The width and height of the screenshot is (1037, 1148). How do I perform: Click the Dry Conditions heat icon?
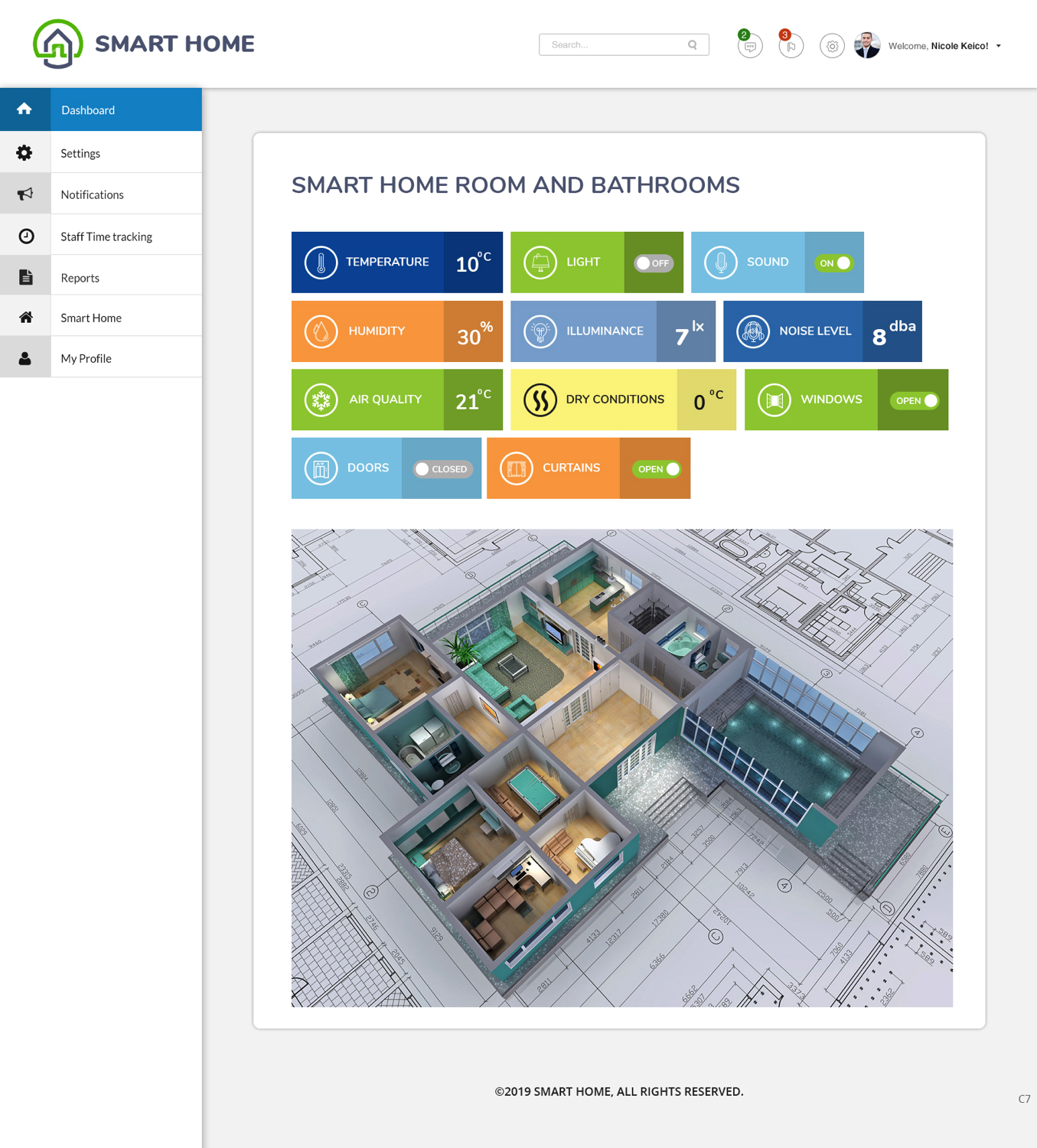click(540, 400)
